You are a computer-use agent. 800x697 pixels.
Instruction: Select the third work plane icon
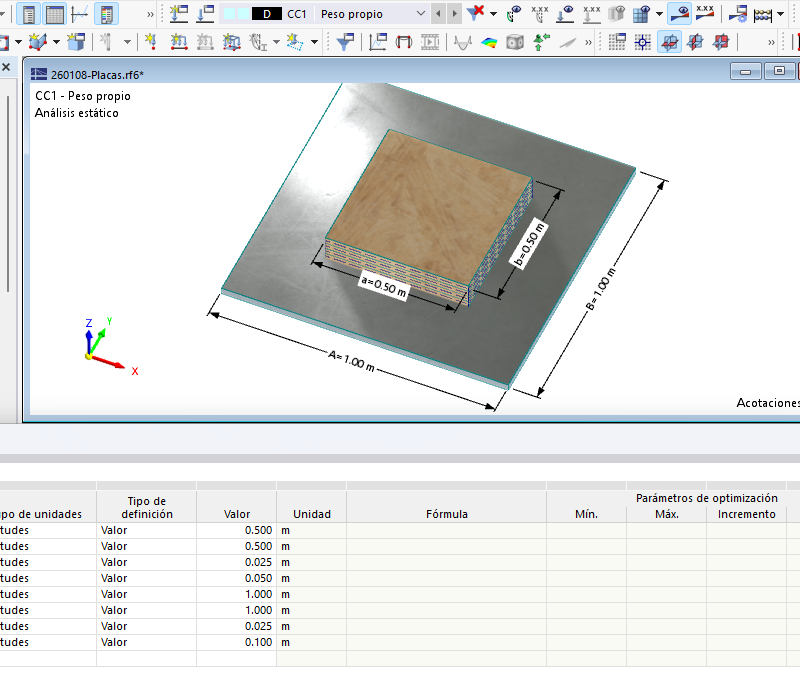(720, 42)
